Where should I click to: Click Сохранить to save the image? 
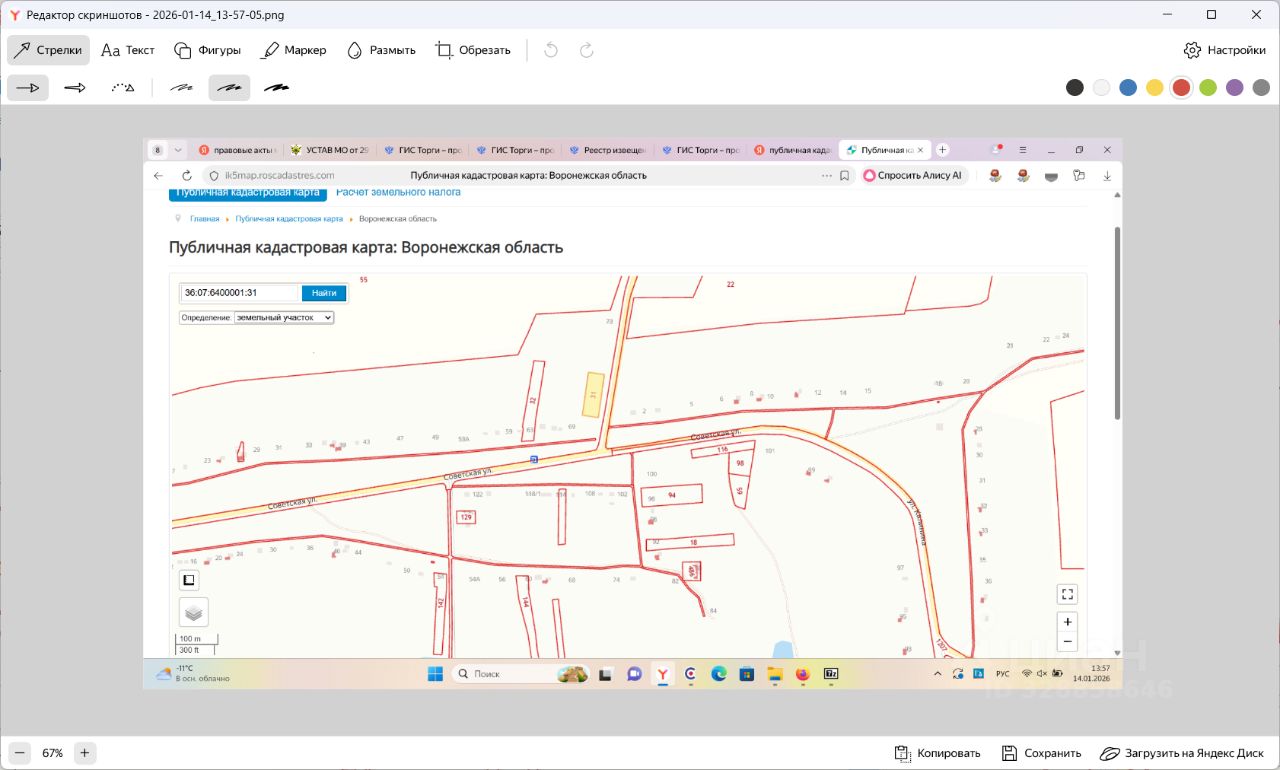pos(1041,753)
